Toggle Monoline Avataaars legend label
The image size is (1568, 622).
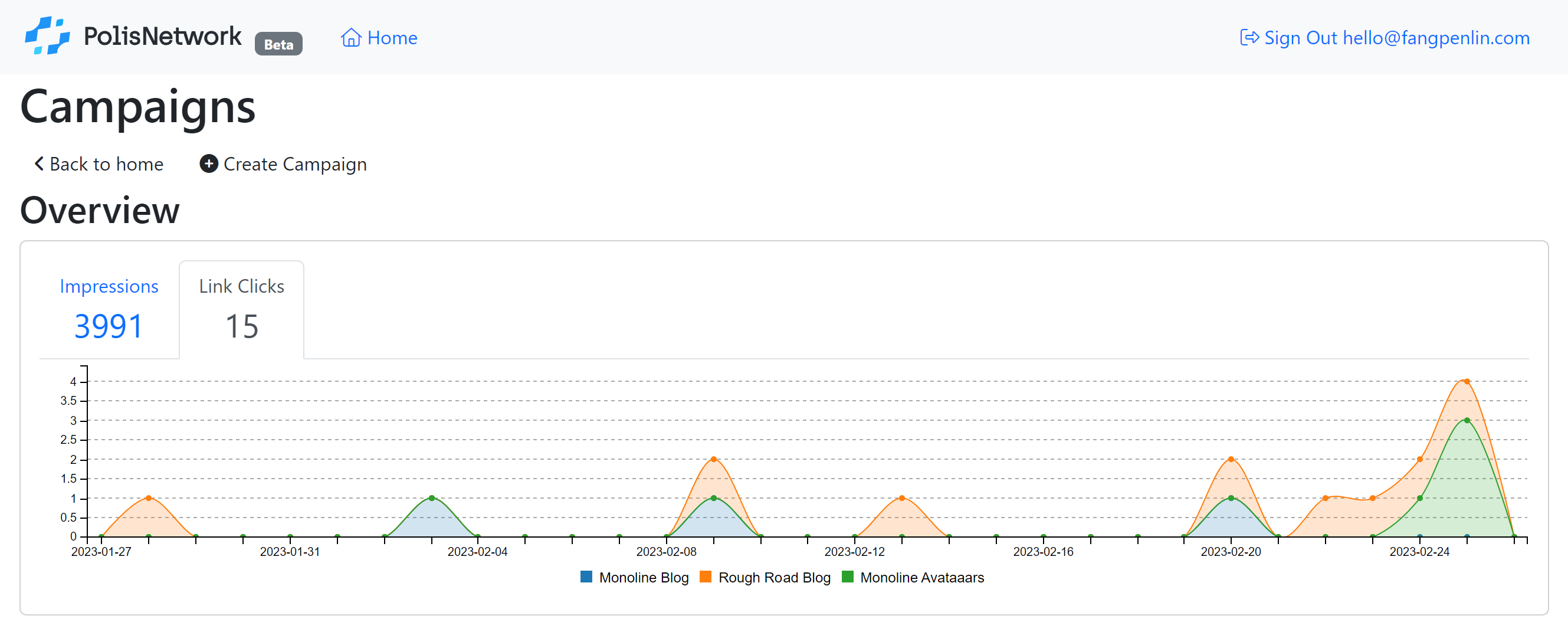[x=921, y=578]
